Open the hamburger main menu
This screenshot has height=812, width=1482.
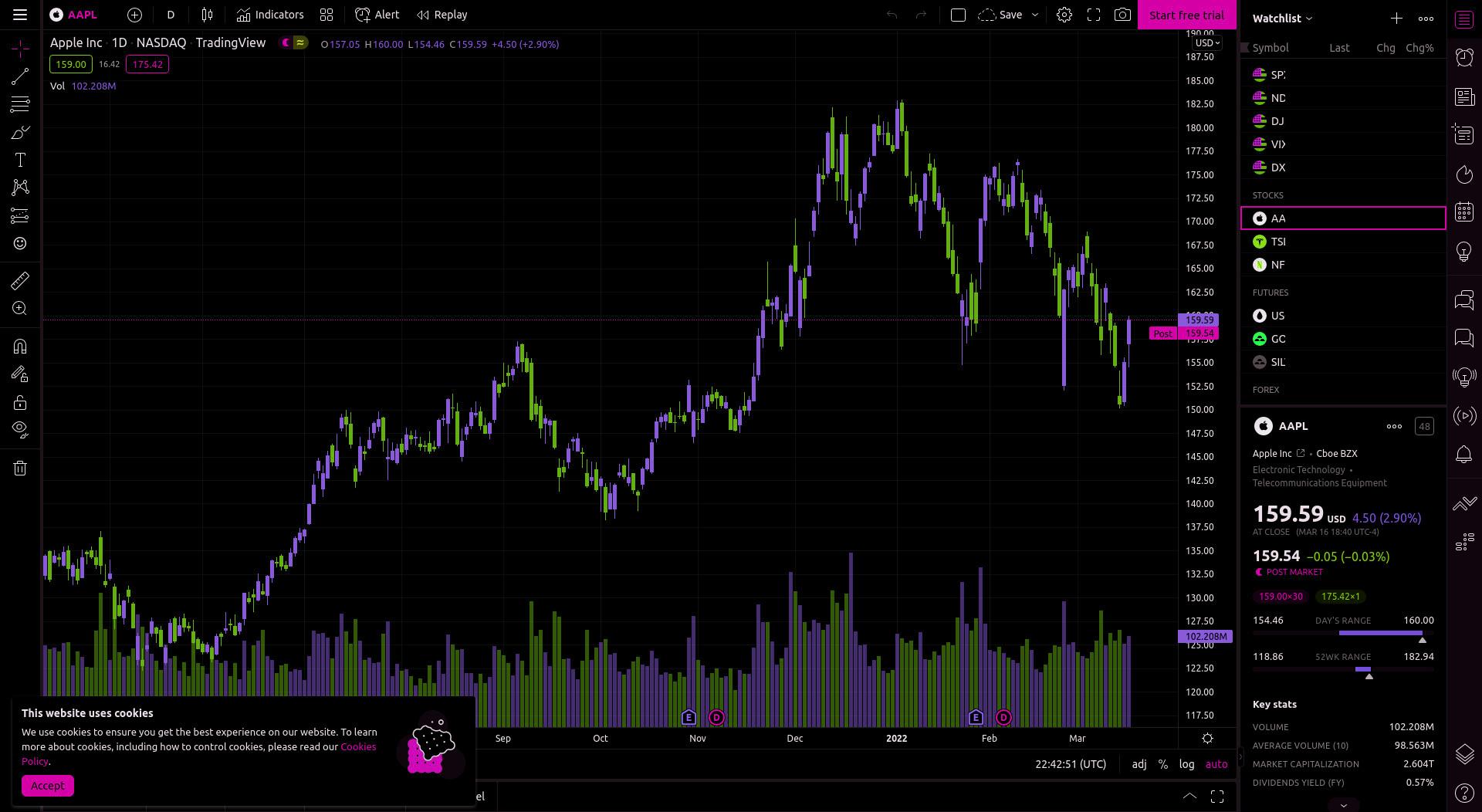20,15
